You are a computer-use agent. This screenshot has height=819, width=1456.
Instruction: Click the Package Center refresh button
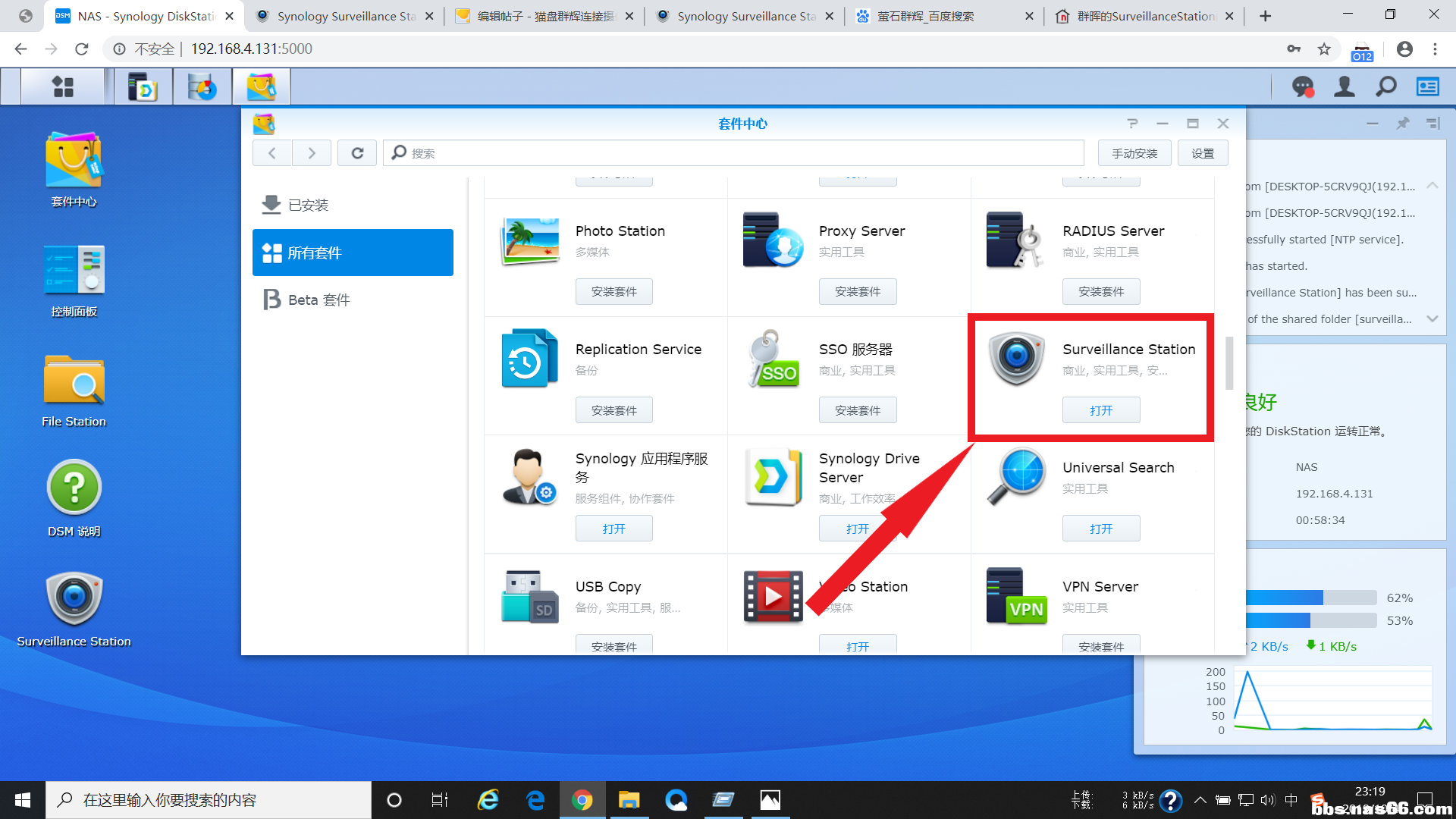[357, 153]
